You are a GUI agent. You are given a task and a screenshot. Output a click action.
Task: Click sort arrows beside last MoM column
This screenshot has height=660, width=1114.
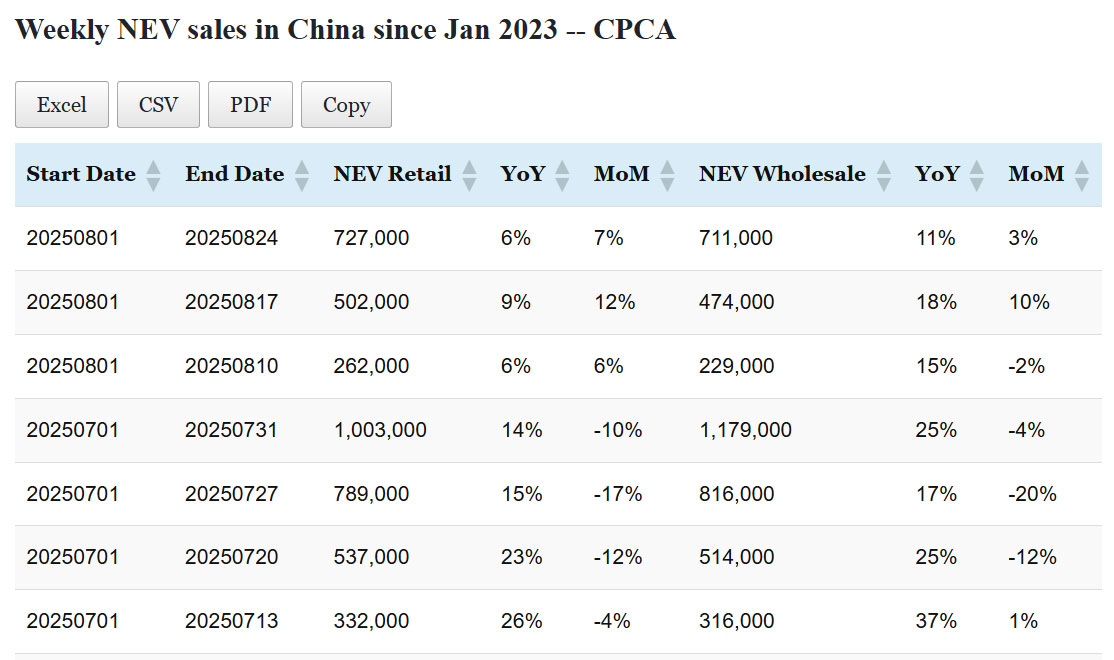(1081, 176)
